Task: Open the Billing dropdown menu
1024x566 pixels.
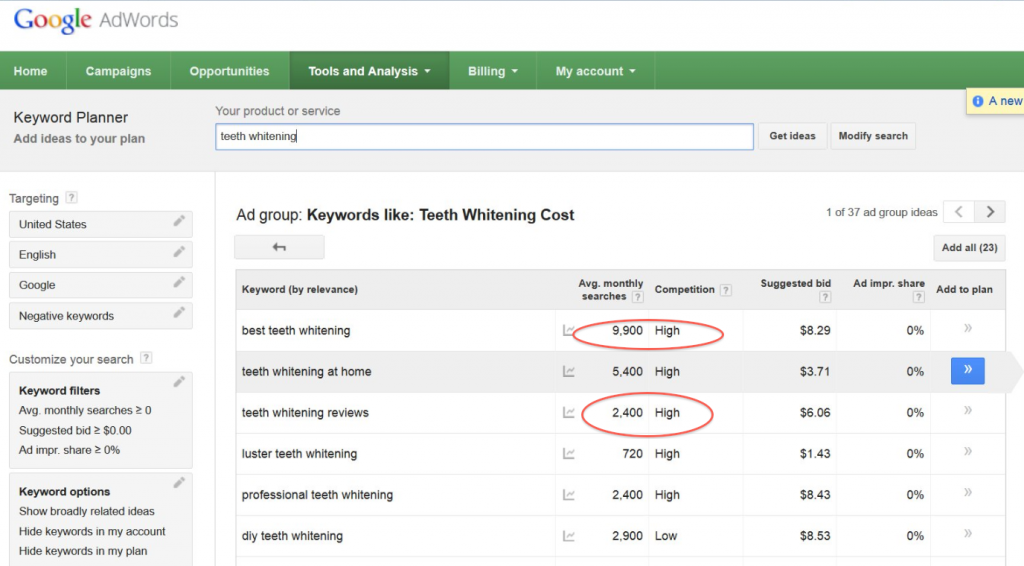Action: [492, 71]
